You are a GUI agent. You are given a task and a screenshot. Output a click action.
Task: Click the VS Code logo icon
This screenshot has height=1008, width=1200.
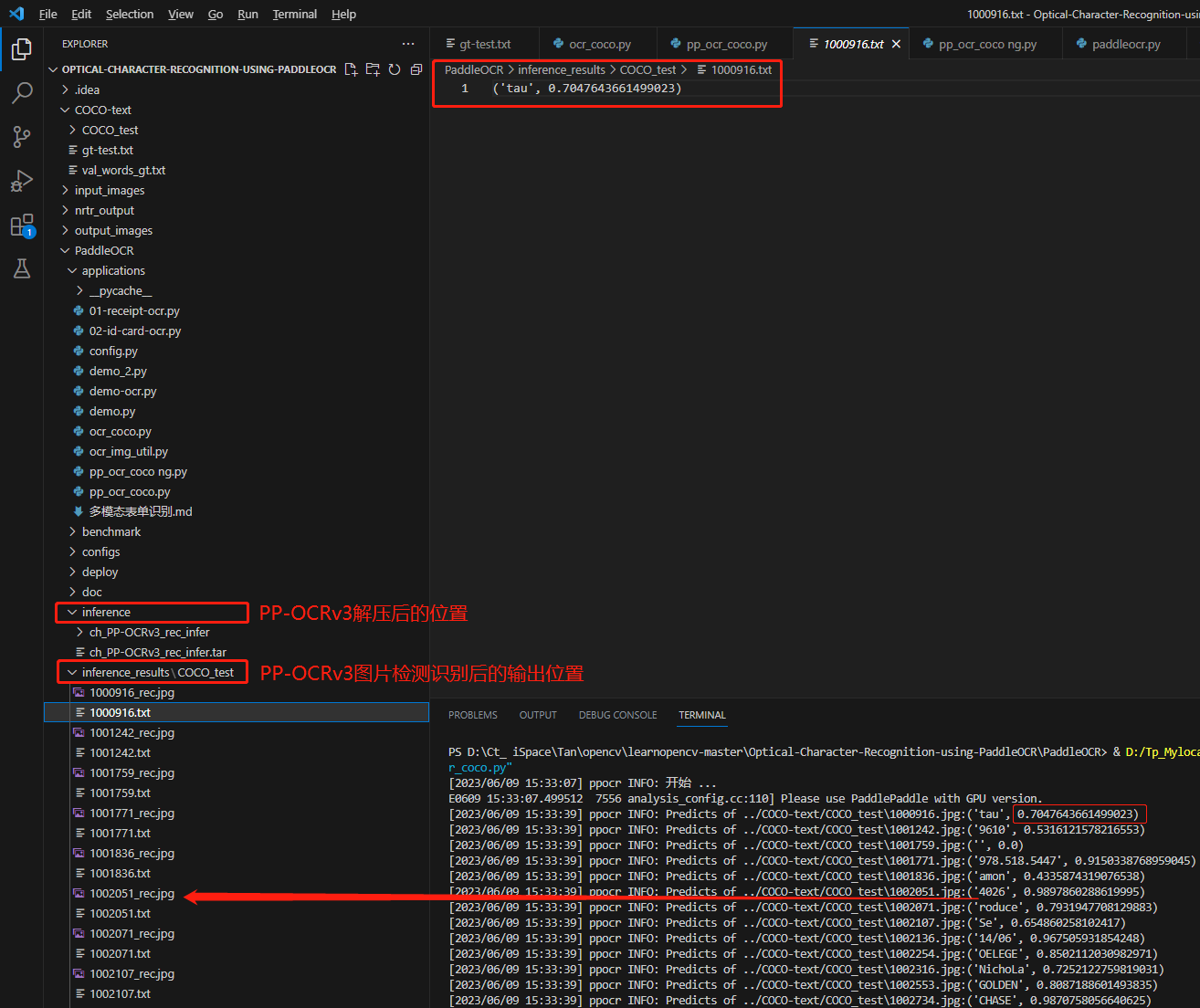16,14
